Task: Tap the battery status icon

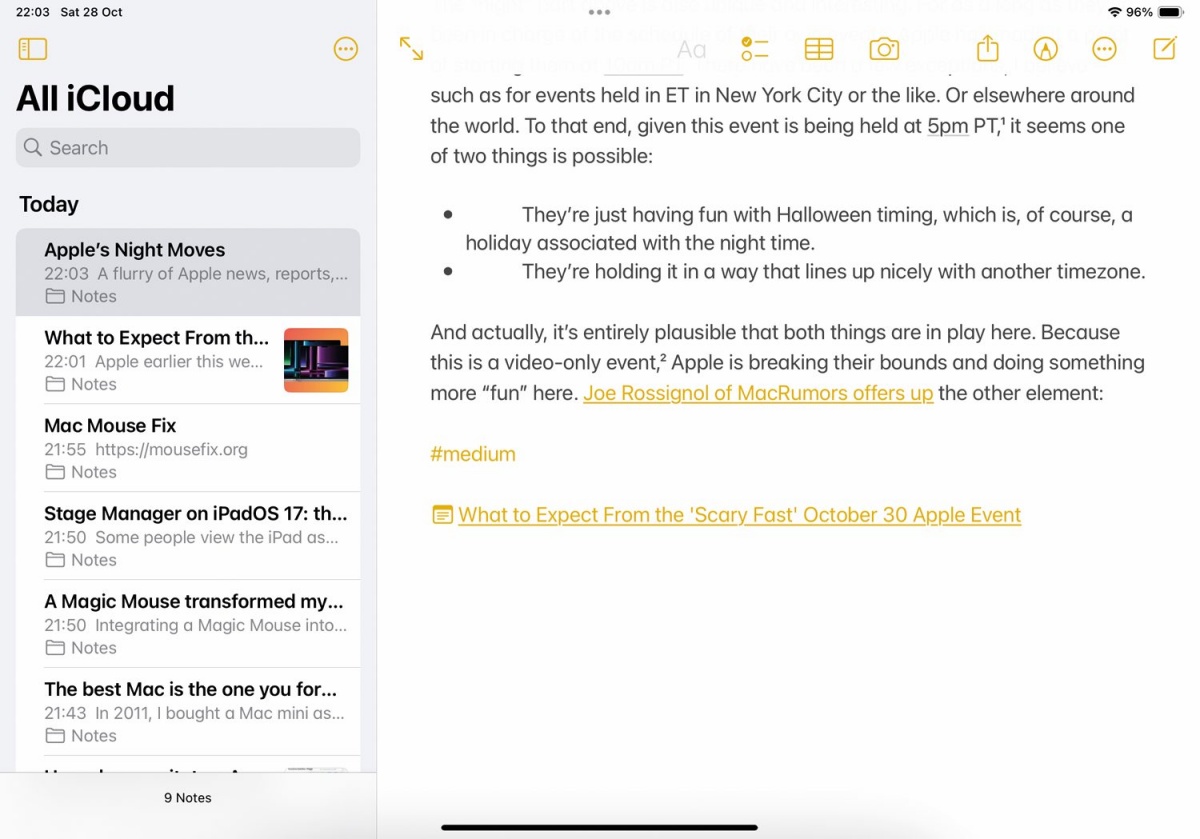Action: (1170, 12)
